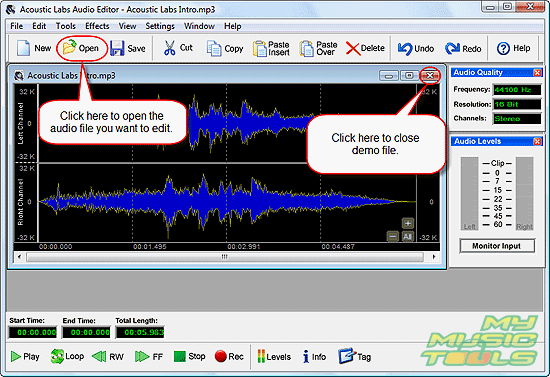The height and width of the screenshot is (377, 550).
Task: Click the Start Time field
Action: [33, 332]
